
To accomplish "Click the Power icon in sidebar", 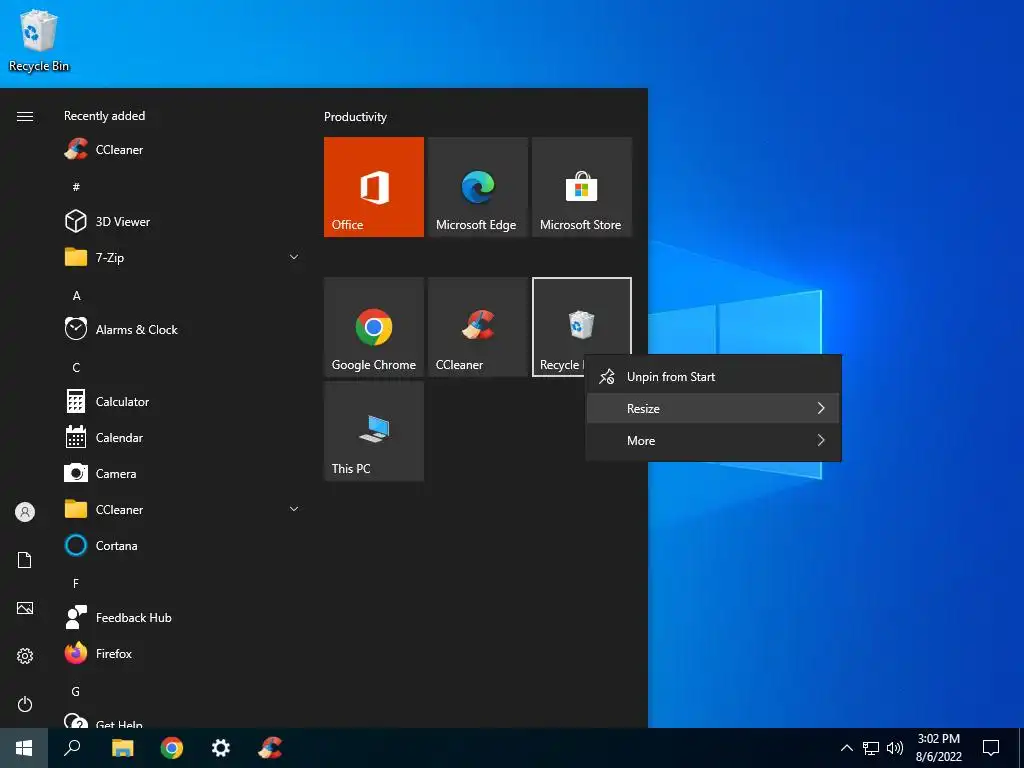I will pos(25,704).
